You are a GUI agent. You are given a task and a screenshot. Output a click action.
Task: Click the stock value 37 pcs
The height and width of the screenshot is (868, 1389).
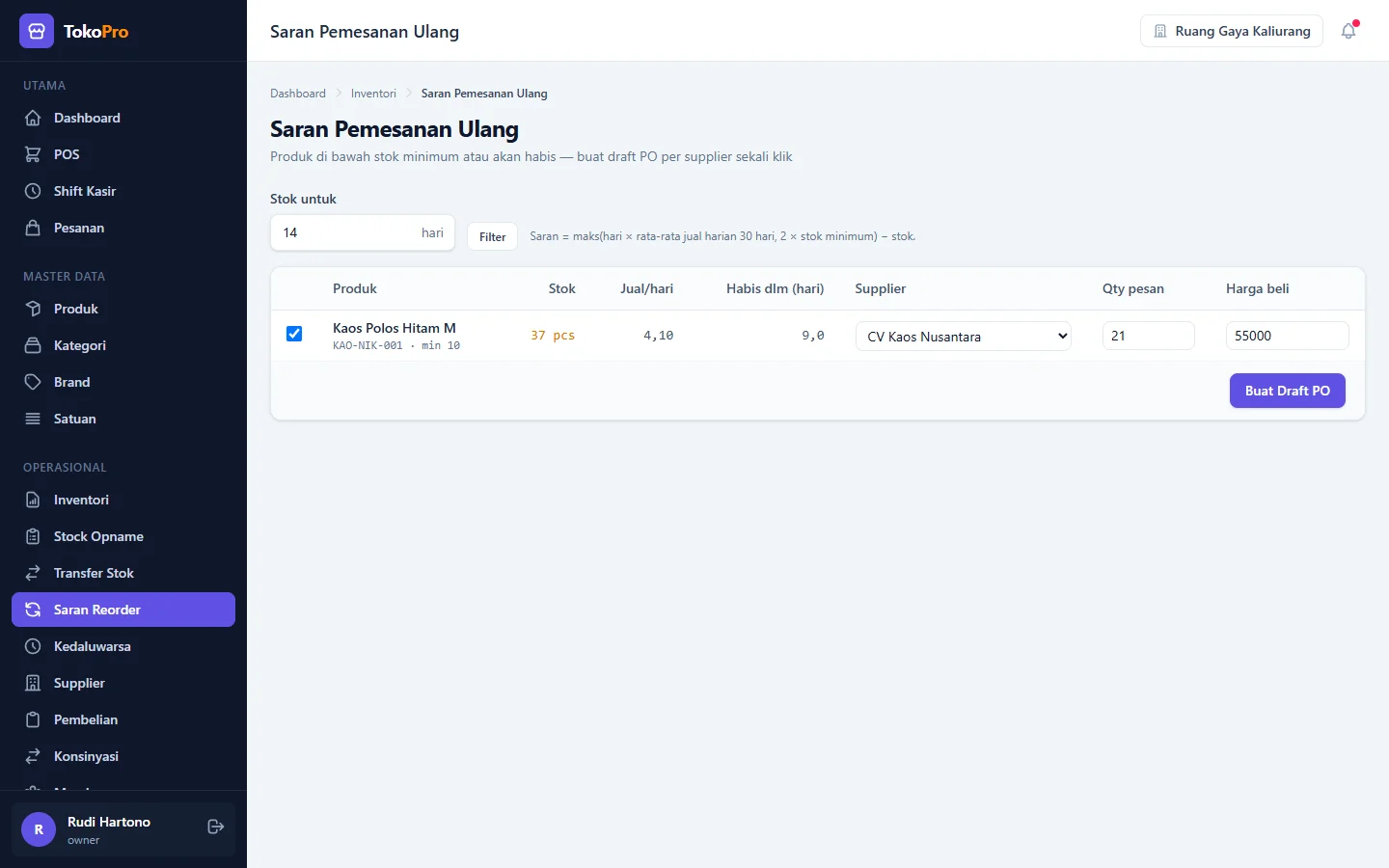[553, 336]
